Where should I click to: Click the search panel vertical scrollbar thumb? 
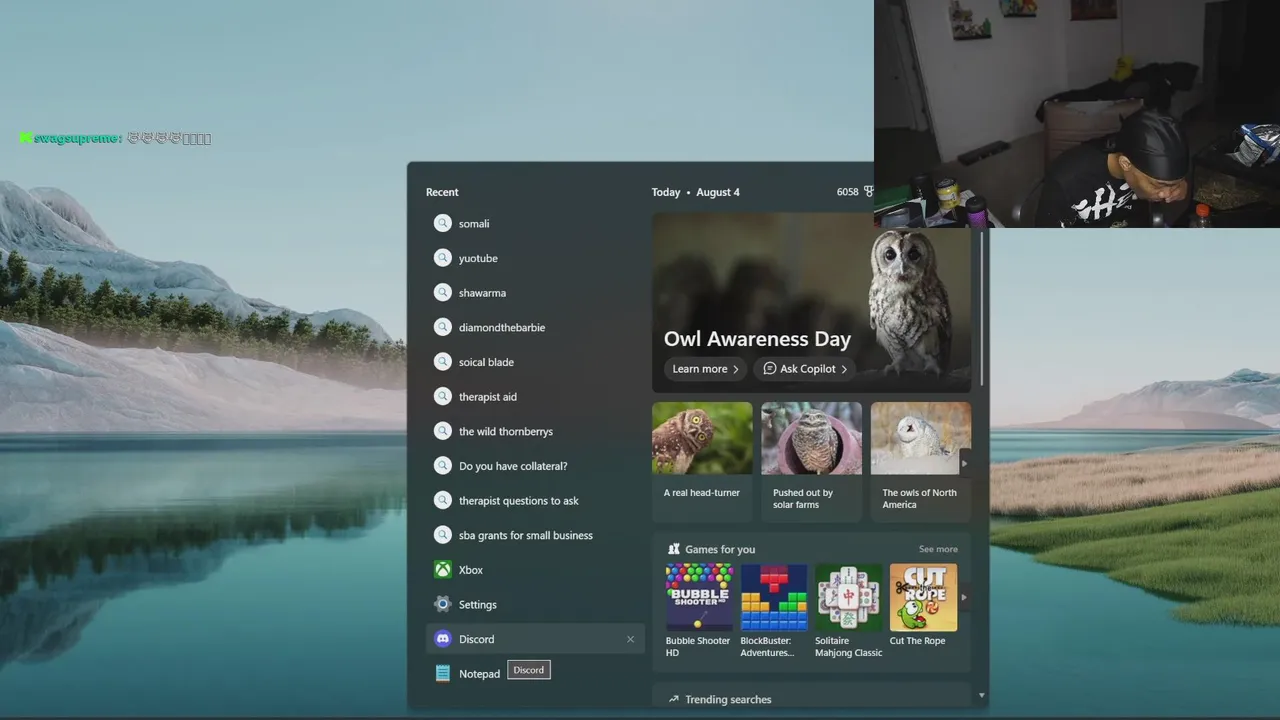pos(982,309)
